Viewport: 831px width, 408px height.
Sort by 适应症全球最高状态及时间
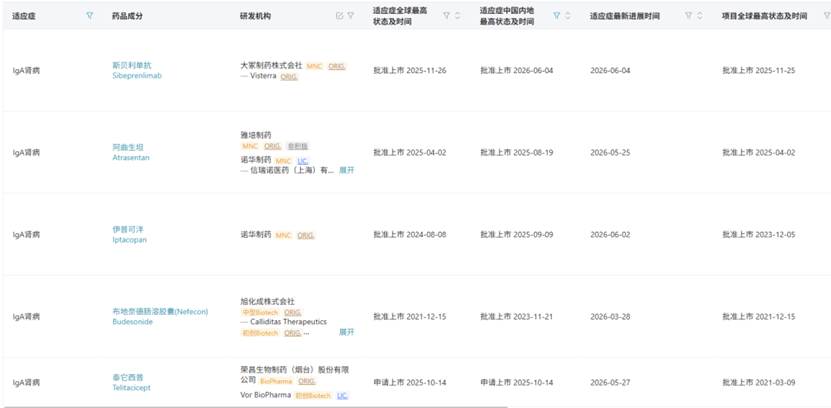(x=457, y=16)
